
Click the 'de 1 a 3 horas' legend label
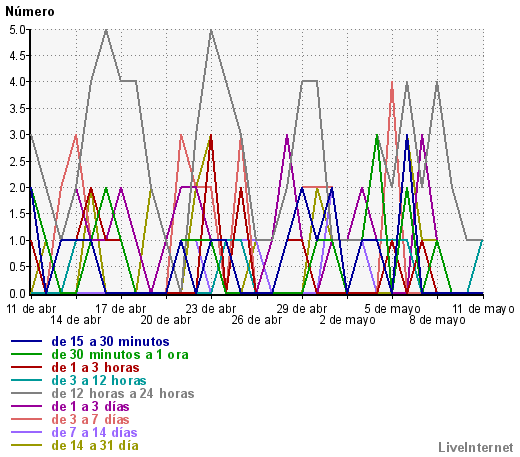pyautogui.click(x=95, y=367)
